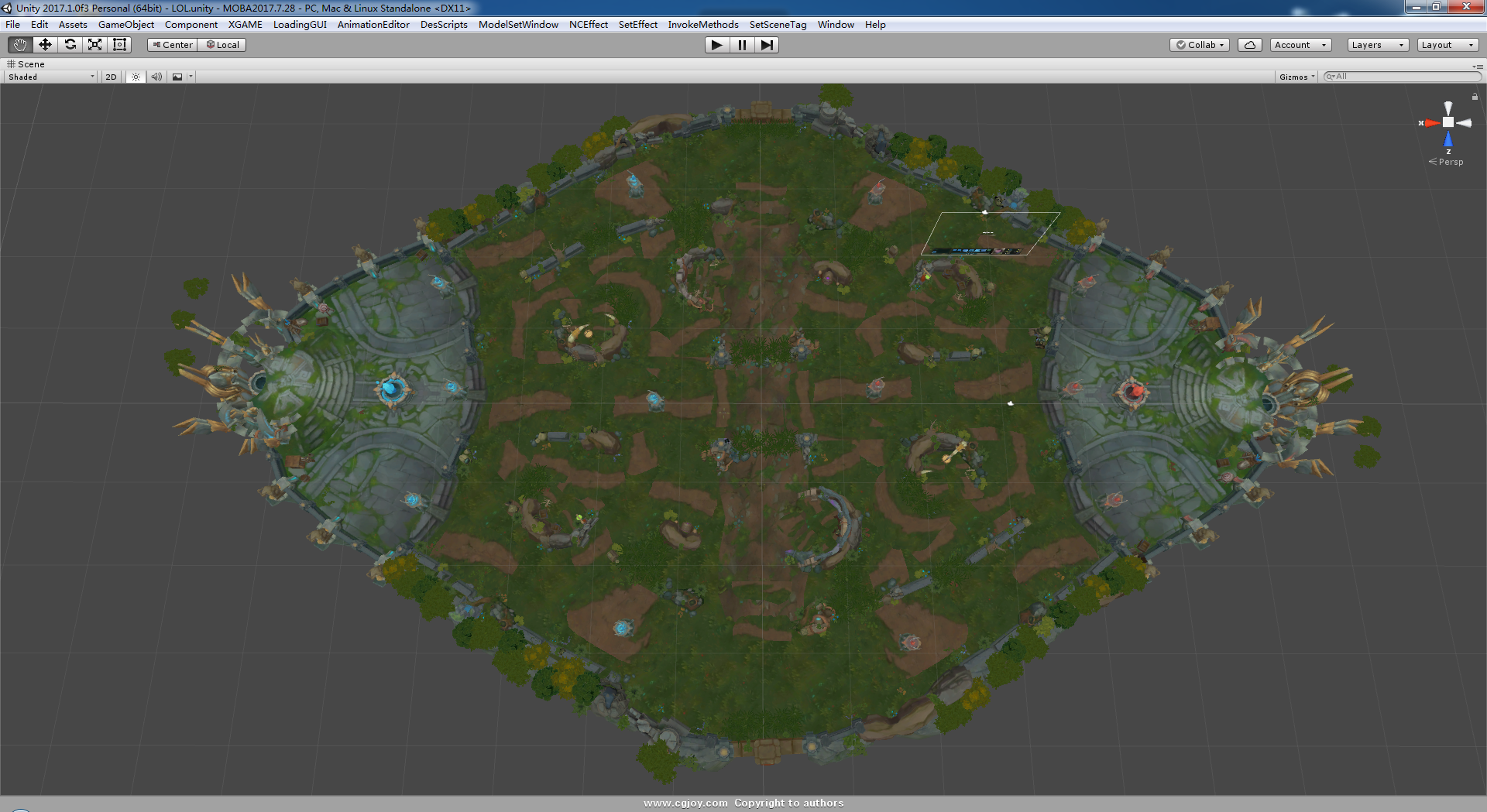The image size is (1487, 812).
Task: Open the Shaded draw mode dropdown
Action: coord(51,77)
